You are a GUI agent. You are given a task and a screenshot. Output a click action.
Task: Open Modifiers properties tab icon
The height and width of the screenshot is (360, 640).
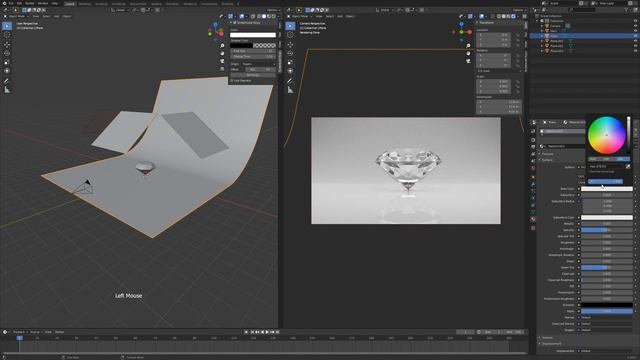[x=533, y=184]
